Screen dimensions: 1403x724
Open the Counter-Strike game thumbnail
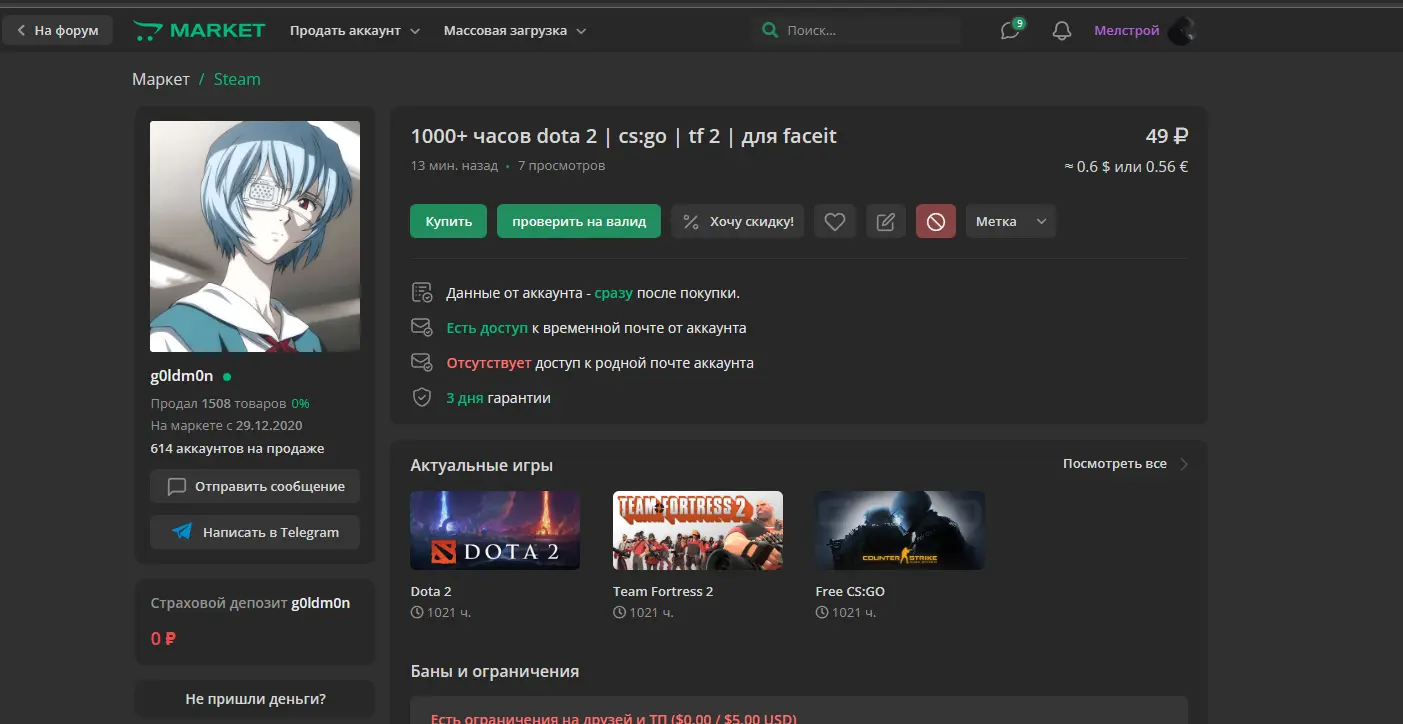click(900, 530)
